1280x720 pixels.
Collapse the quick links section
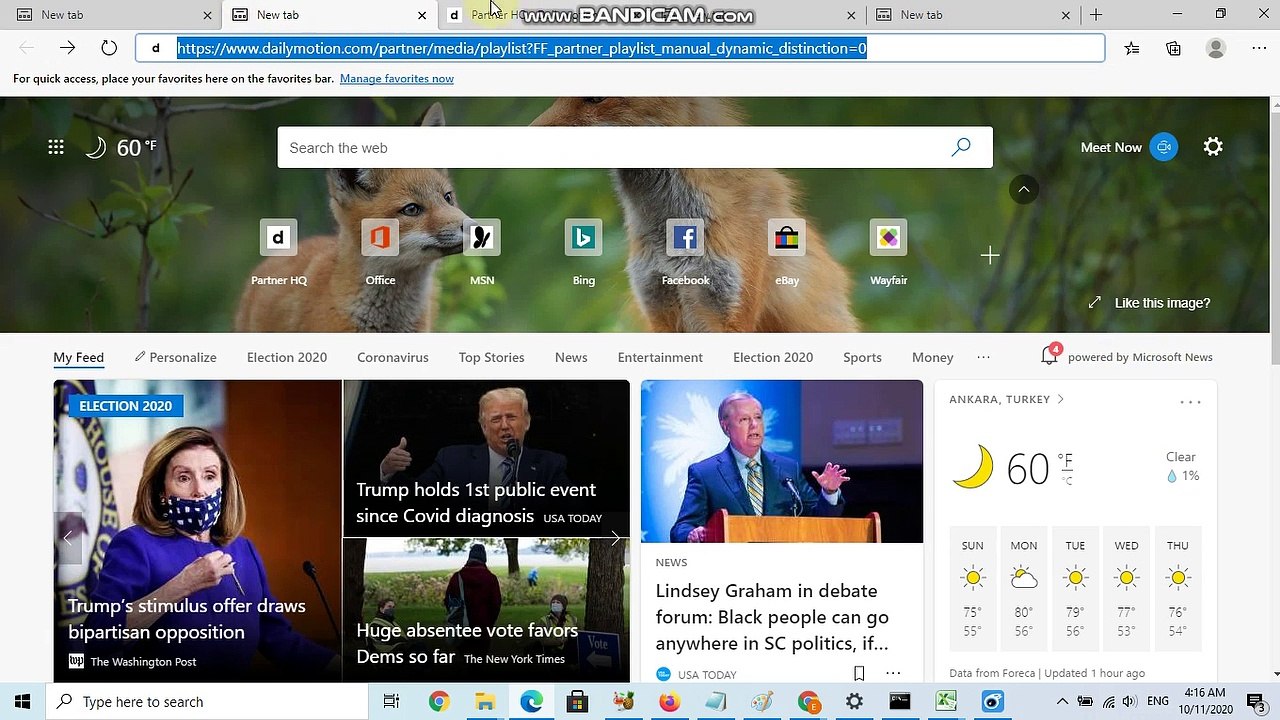(1024, 189)
